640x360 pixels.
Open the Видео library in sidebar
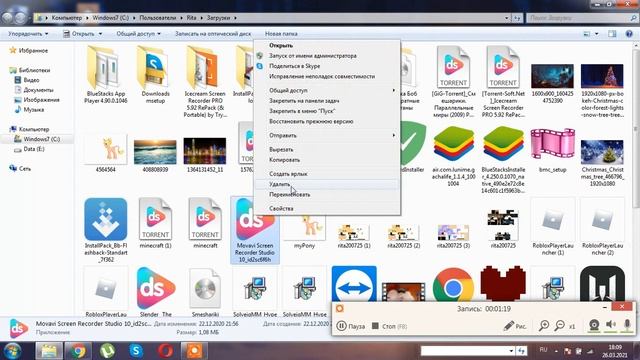(x=27, y=80)
